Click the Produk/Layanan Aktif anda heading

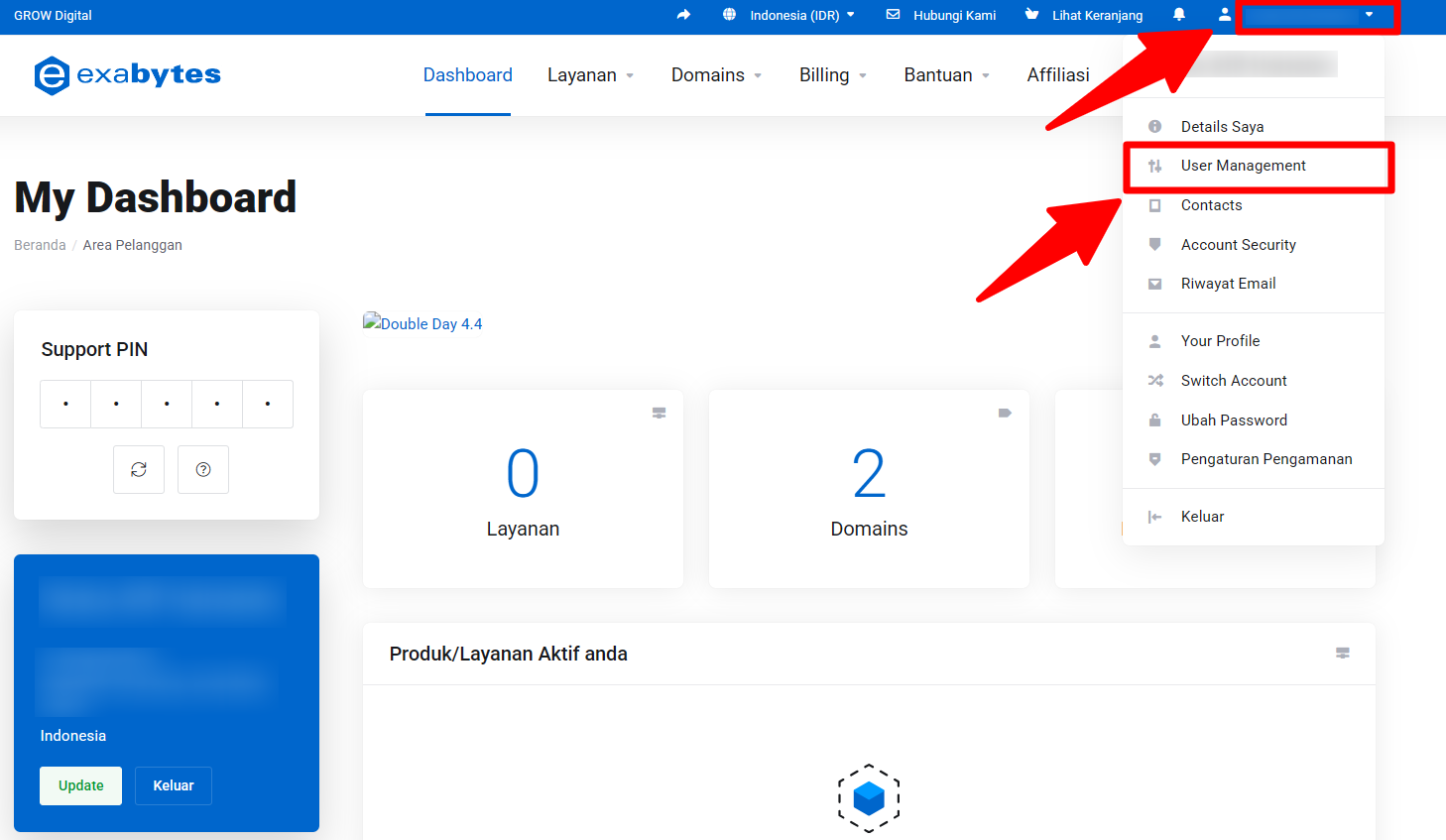tap(508, 654)
